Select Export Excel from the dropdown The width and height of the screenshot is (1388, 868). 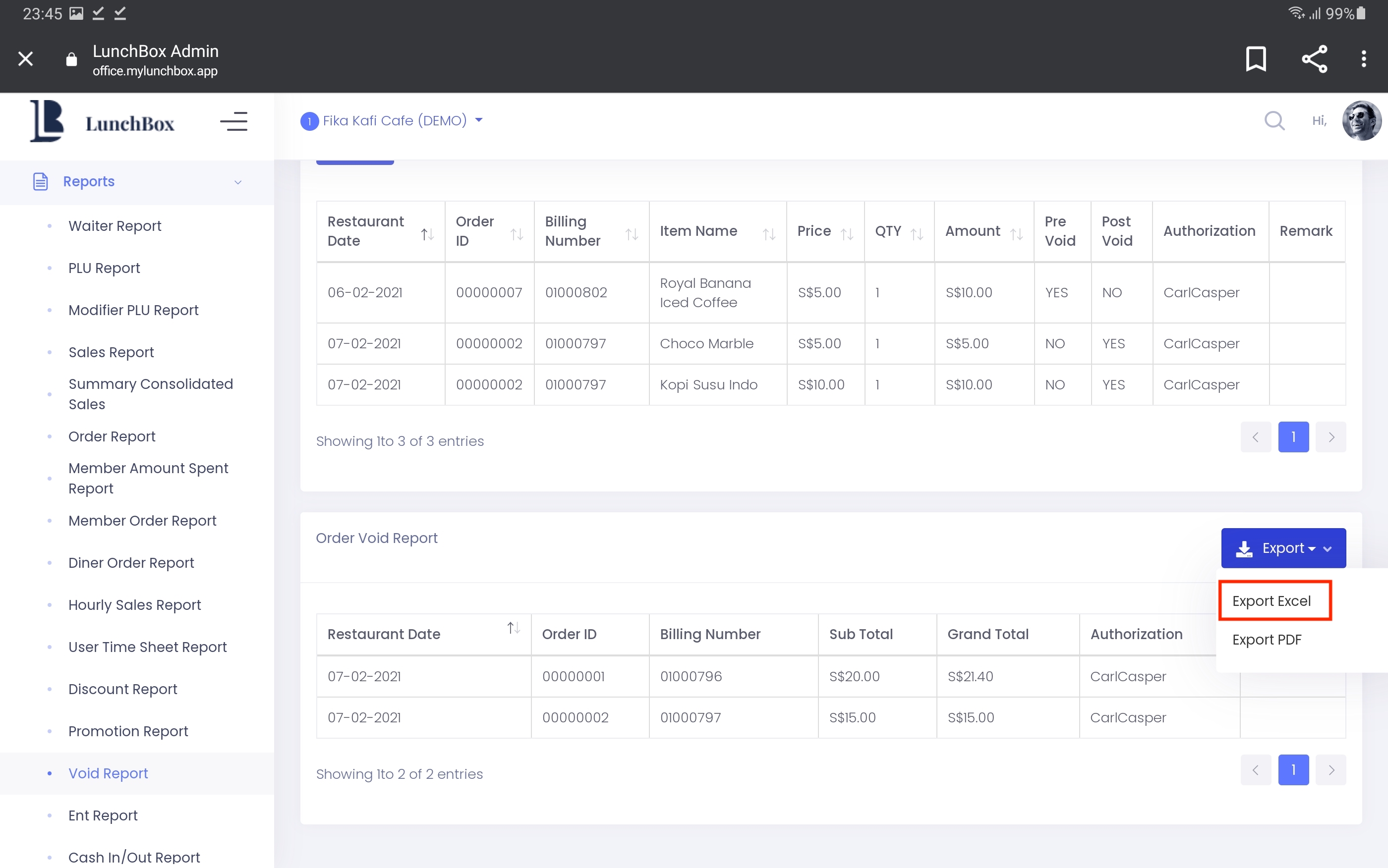[1272, 600]
